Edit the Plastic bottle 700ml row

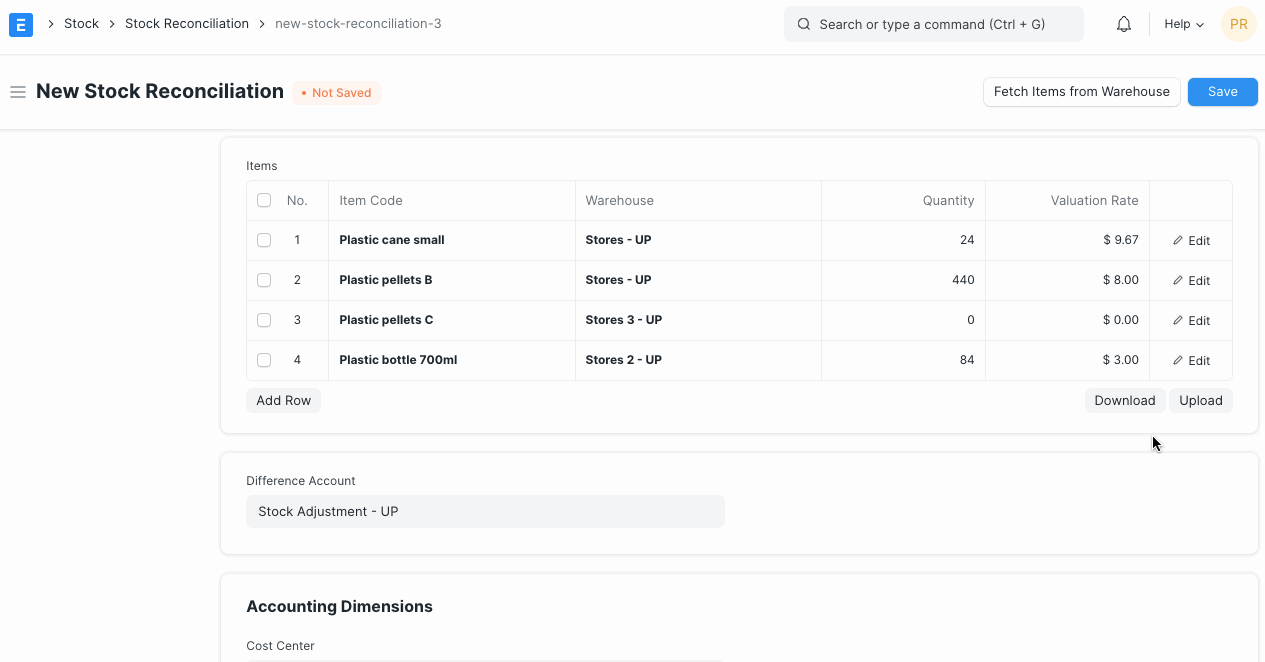coord(1191,360)
